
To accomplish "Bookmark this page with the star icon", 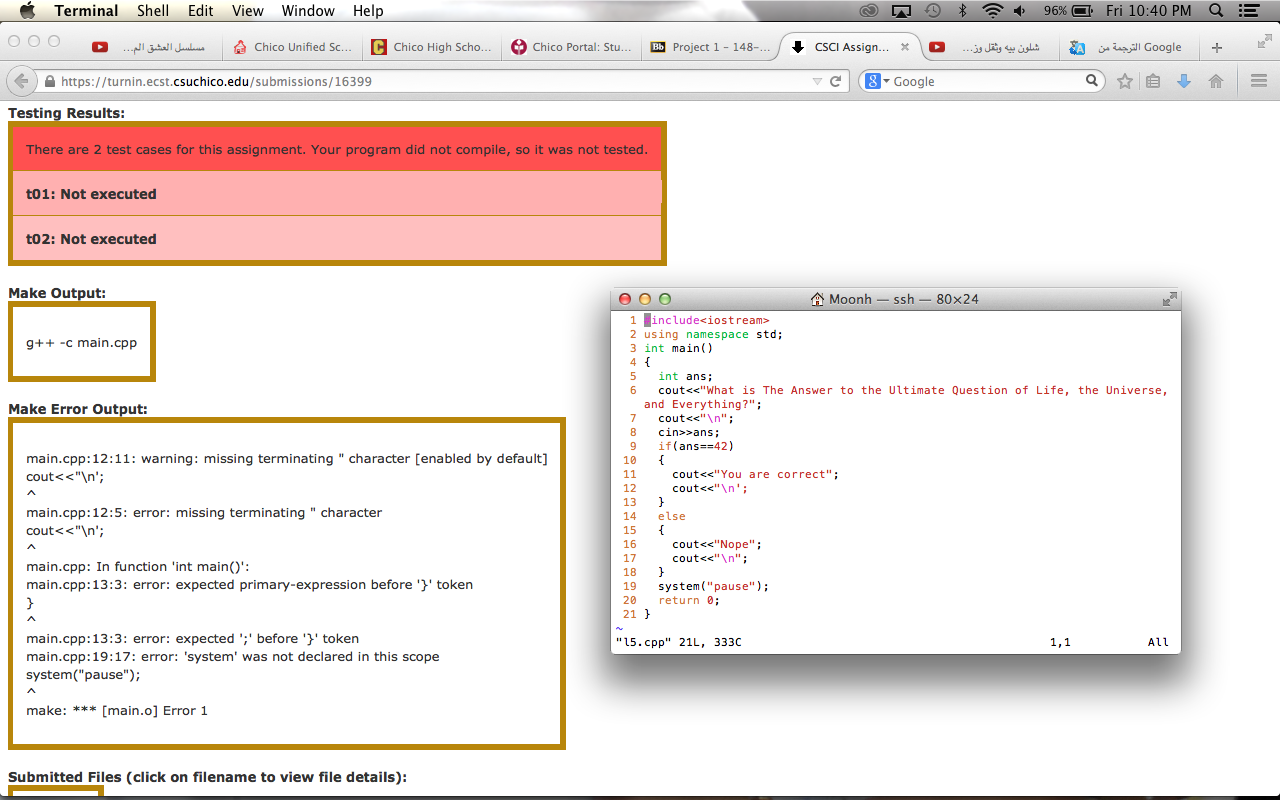I will tap(1125, 81).
